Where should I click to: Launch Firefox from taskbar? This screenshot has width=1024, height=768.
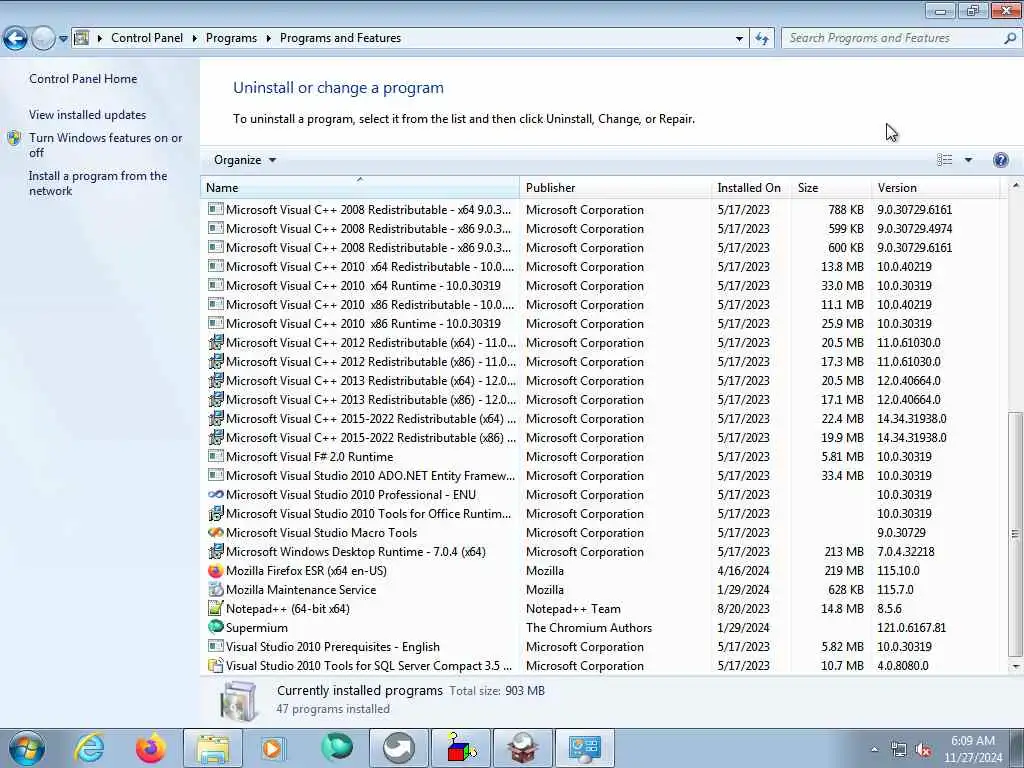(150, 748)
